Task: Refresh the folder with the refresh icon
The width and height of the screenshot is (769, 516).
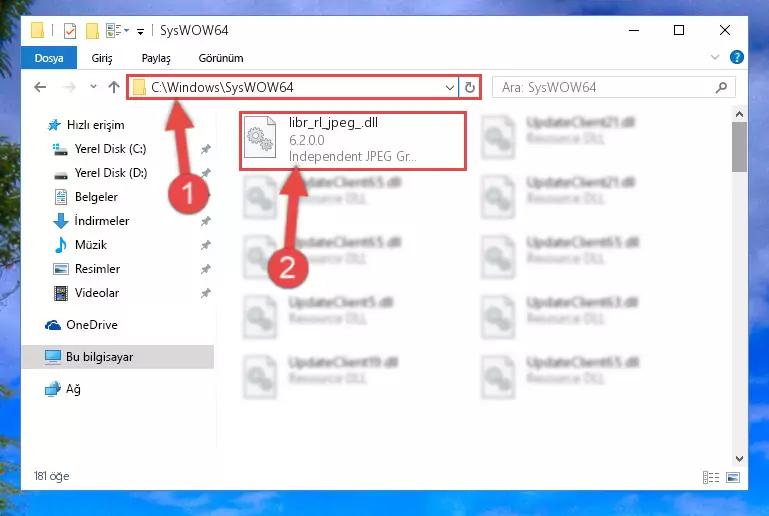Action: tap(469, 88)
